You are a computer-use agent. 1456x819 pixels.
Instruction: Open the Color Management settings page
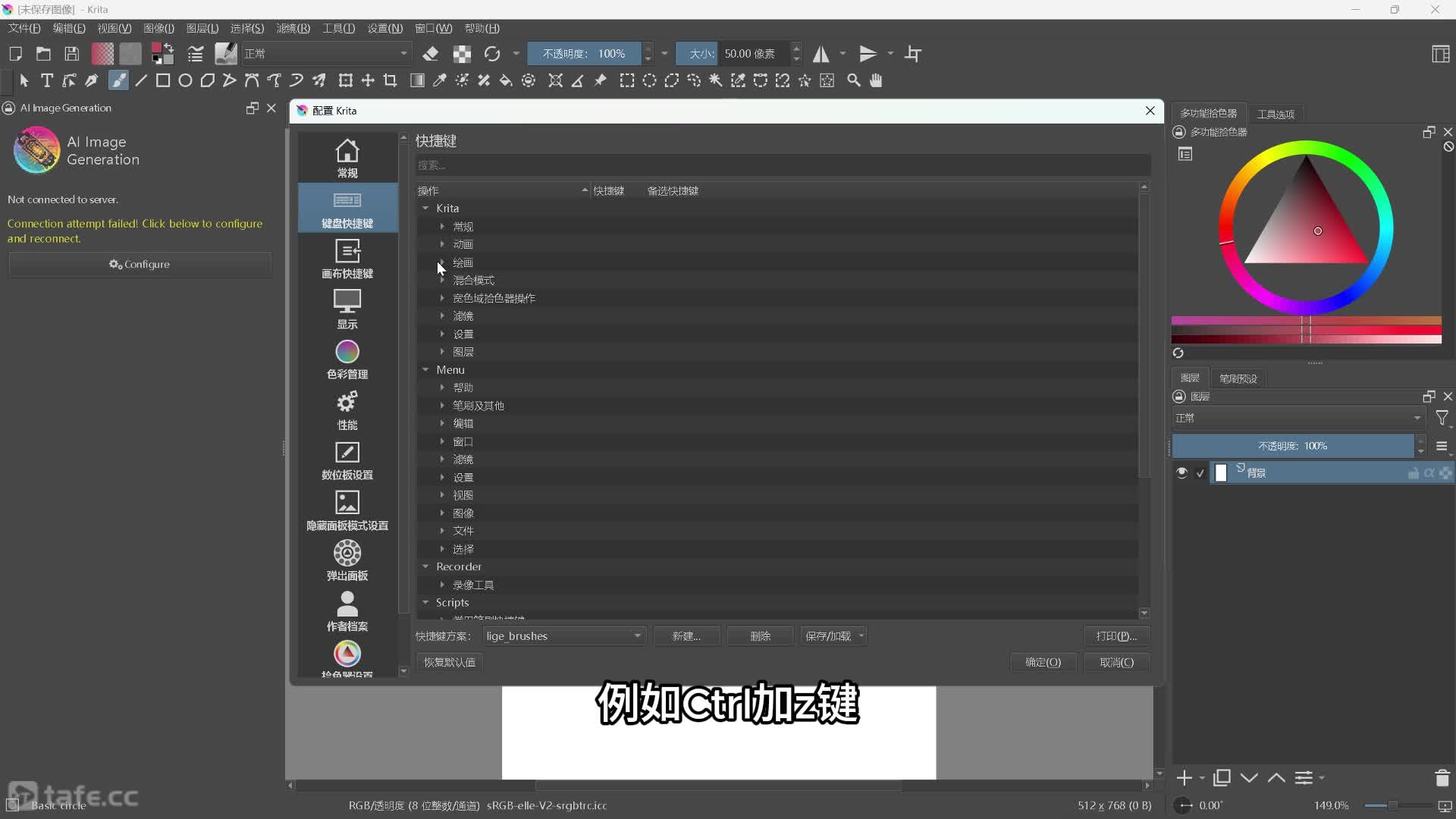[347, 359]
